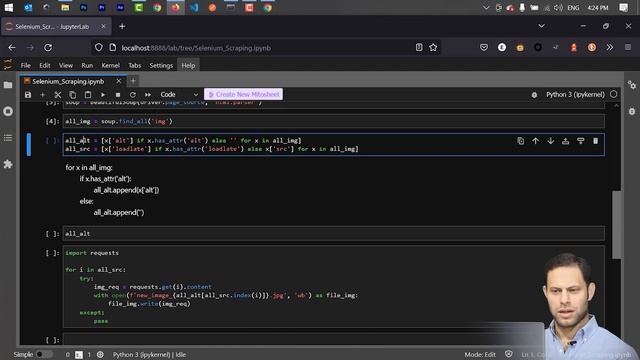Open the ENG language indicator
The width and height of the screenshot is (640, 360).
tap(573, 8)
